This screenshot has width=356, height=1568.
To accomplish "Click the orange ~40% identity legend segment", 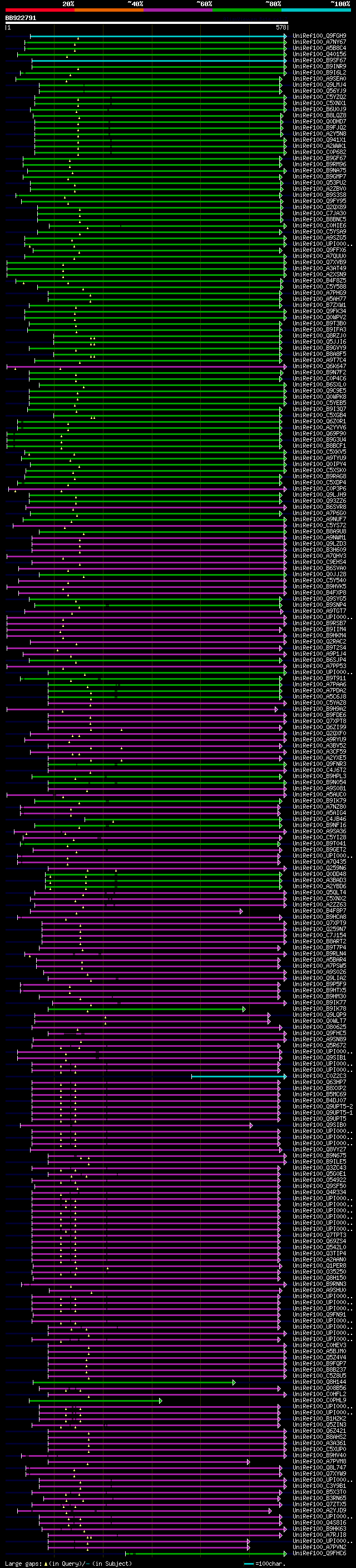I will pos(109,10).
